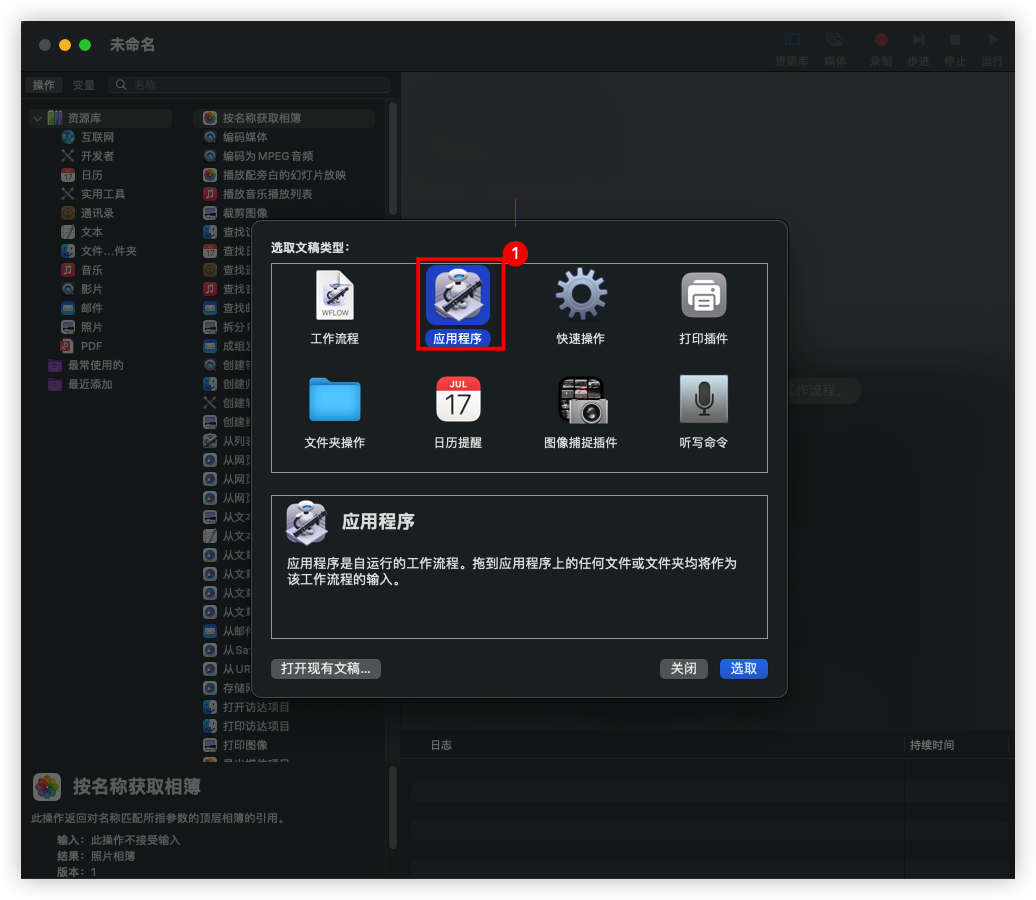Select the 工作流程 document type icon

coord(334,296)
